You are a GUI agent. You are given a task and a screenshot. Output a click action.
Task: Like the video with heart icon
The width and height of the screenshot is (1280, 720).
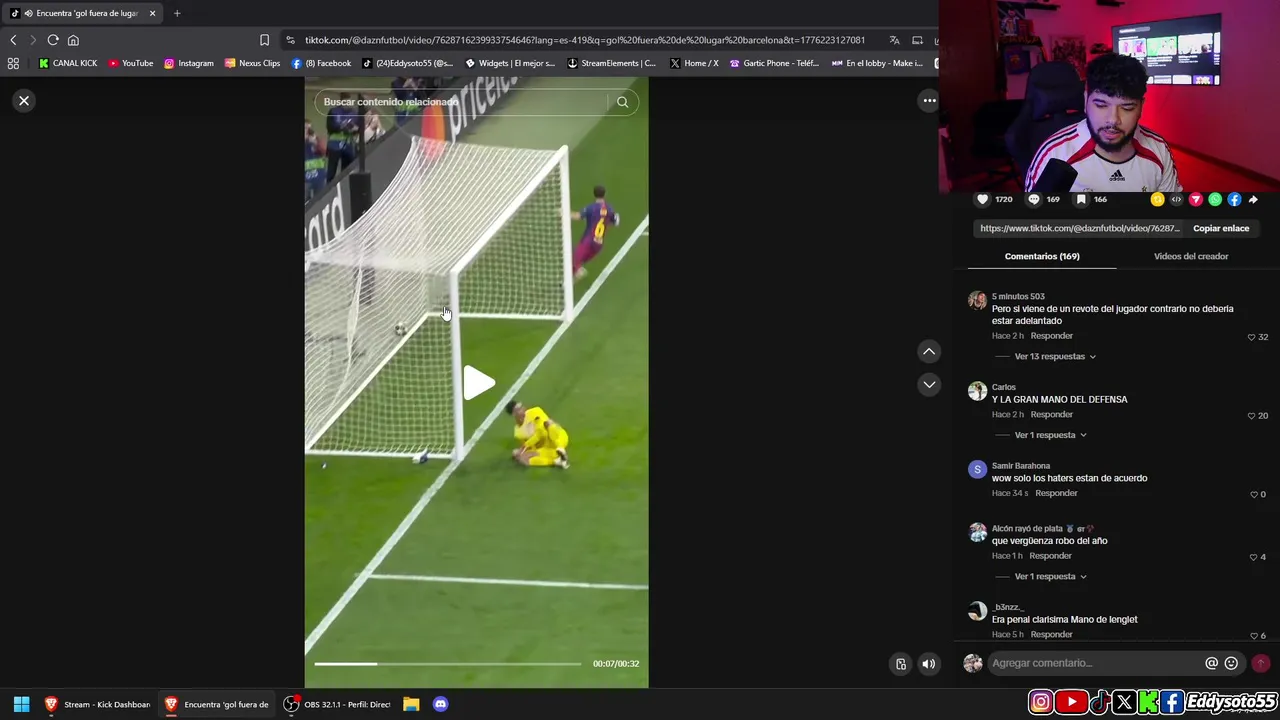982,199
